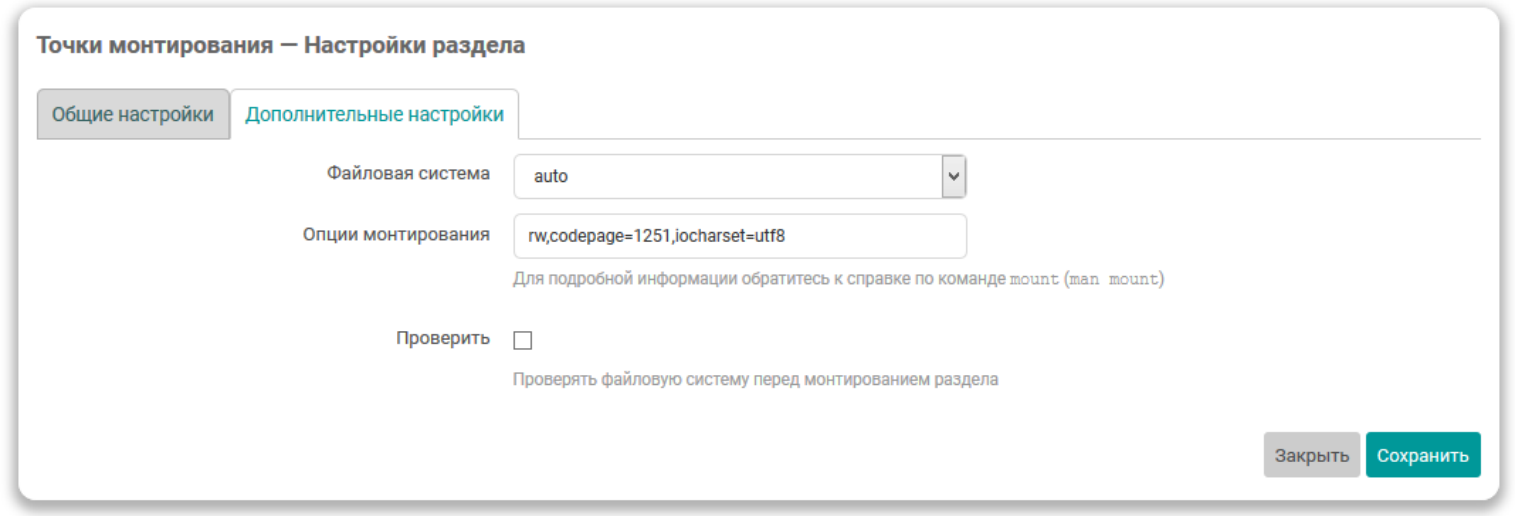
Task: Click the Файловая система label
Action: [408, 174]
